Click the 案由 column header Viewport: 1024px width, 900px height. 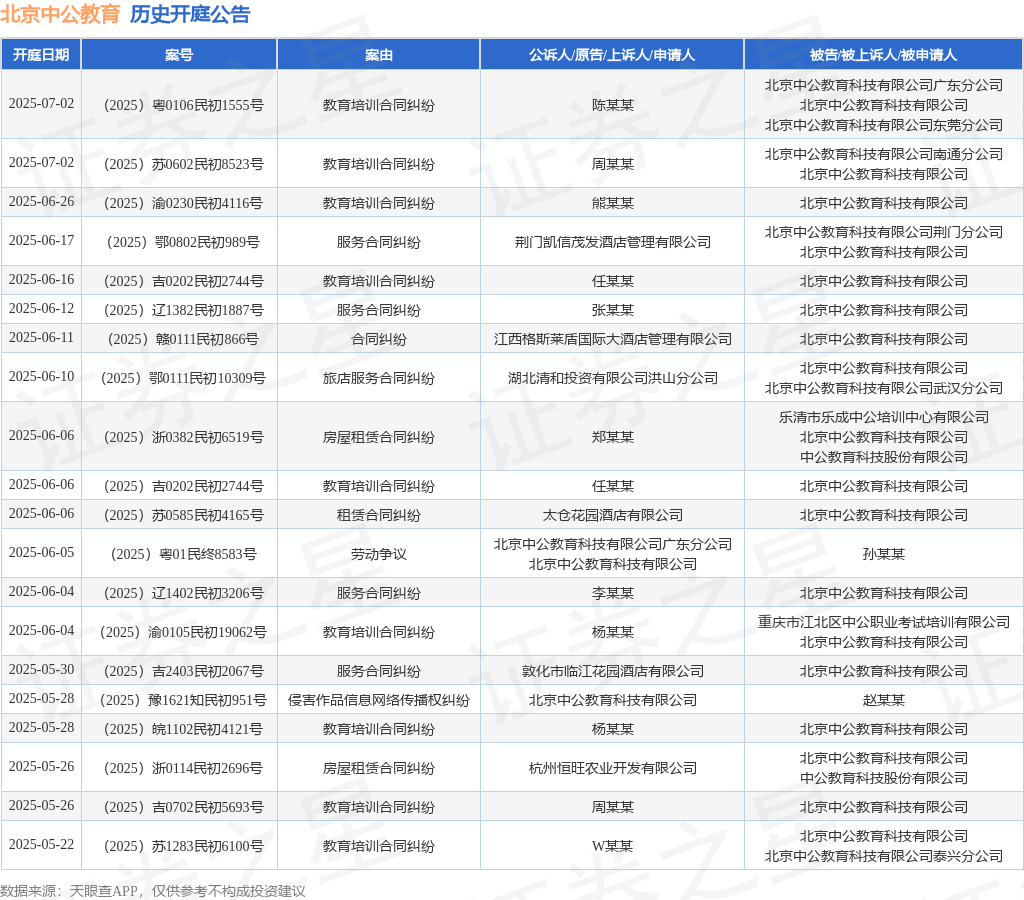tap(379, 55)
